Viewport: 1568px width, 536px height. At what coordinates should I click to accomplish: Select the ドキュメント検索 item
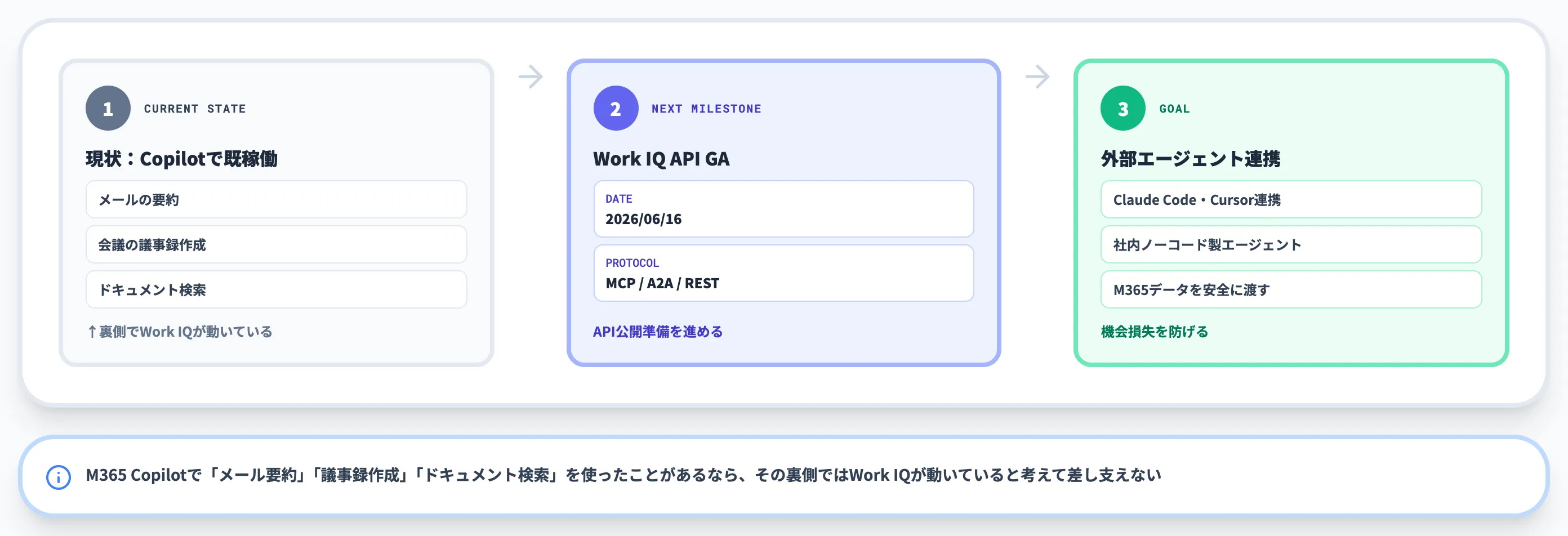277,289
